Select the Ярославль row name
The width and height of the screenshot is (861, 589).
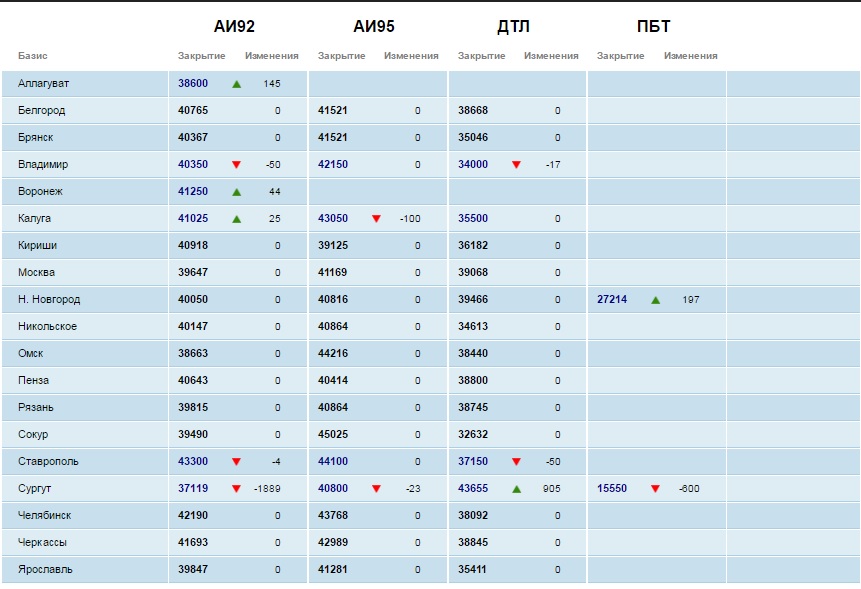pyautogui.click(x=45, y=570)
